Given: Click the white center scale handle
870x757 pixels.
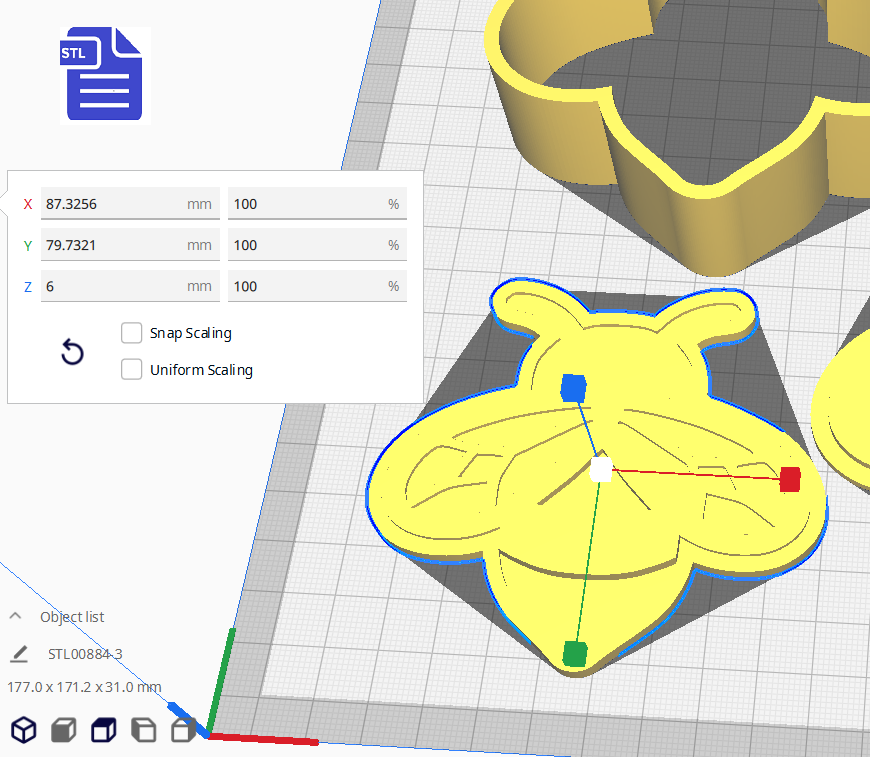Looking at the screenshot, I should point(601,469).
